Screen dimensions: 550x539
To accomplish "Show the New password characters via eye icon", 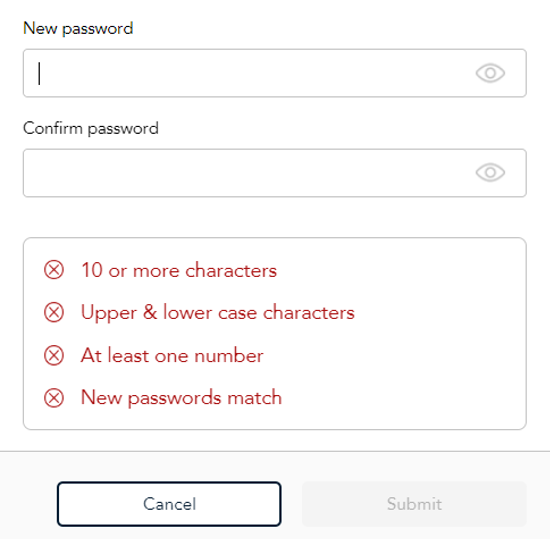I will point(490,73).
